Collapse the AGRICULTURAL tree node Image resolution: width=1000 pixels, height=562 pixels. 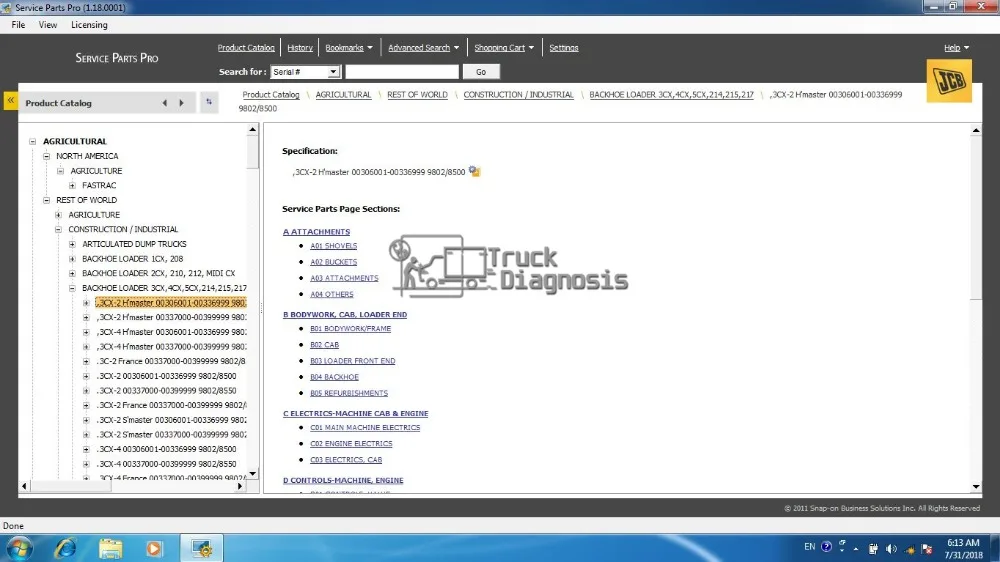(33, 142)
